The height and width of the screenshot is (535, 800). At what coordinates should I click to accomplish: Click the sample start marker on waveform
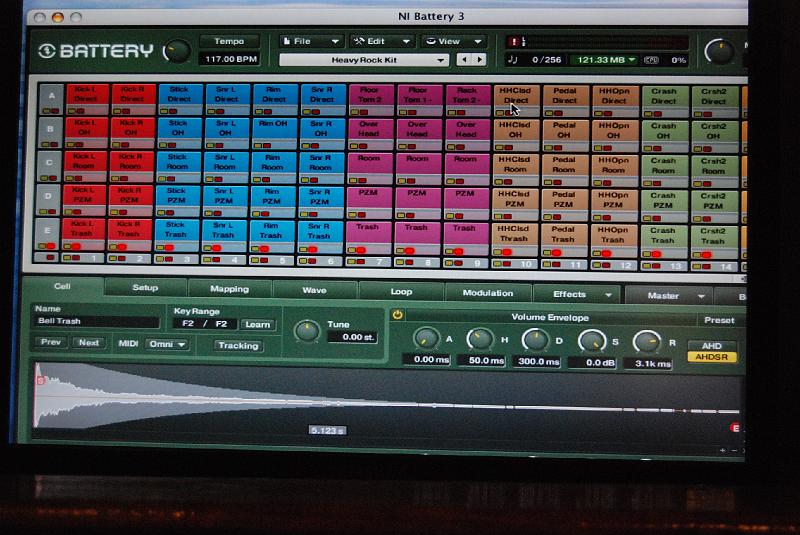(x=40, y=380)
